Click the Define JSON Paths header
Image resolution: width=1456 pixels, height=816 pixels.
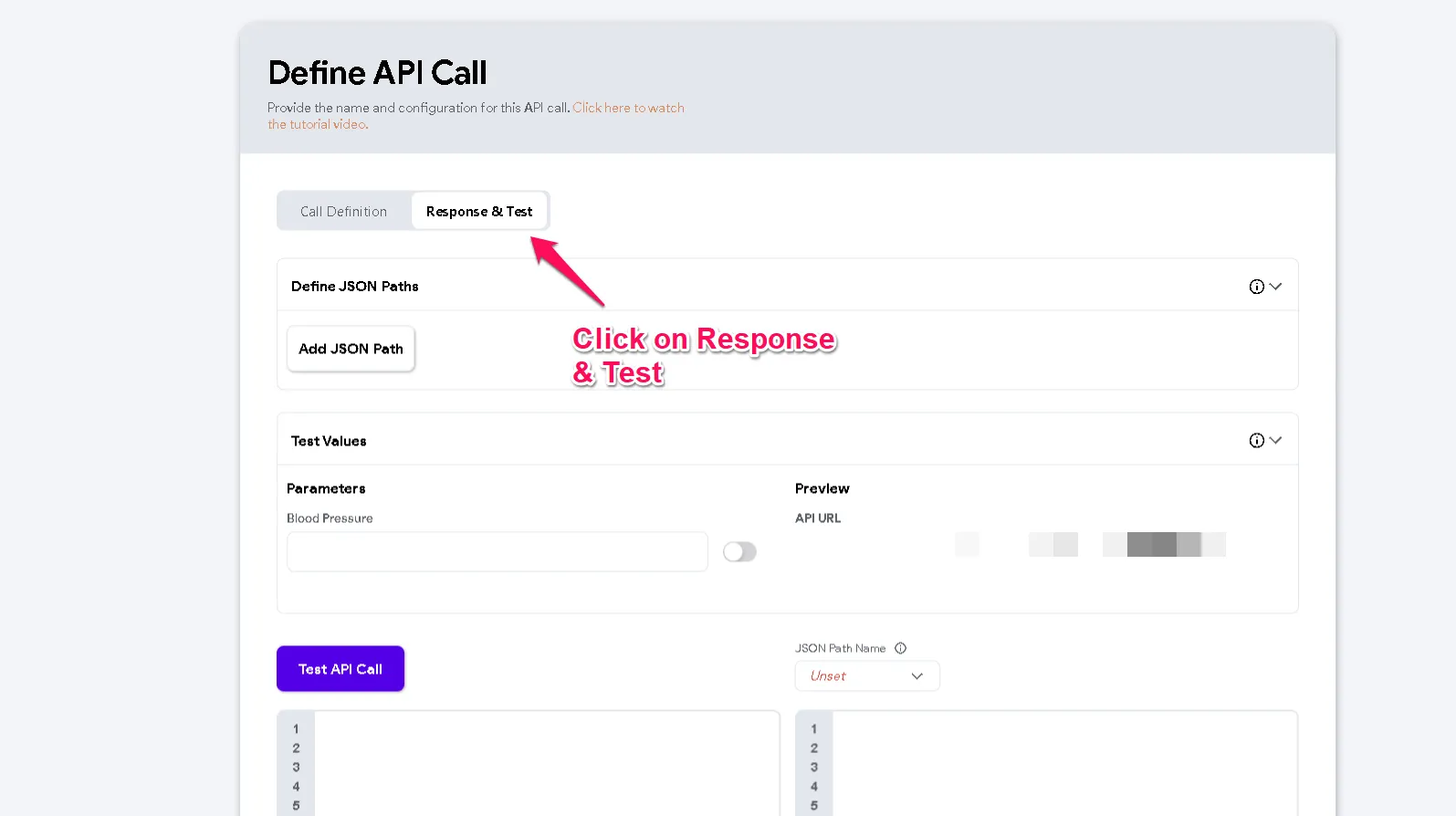pos(355,287)
